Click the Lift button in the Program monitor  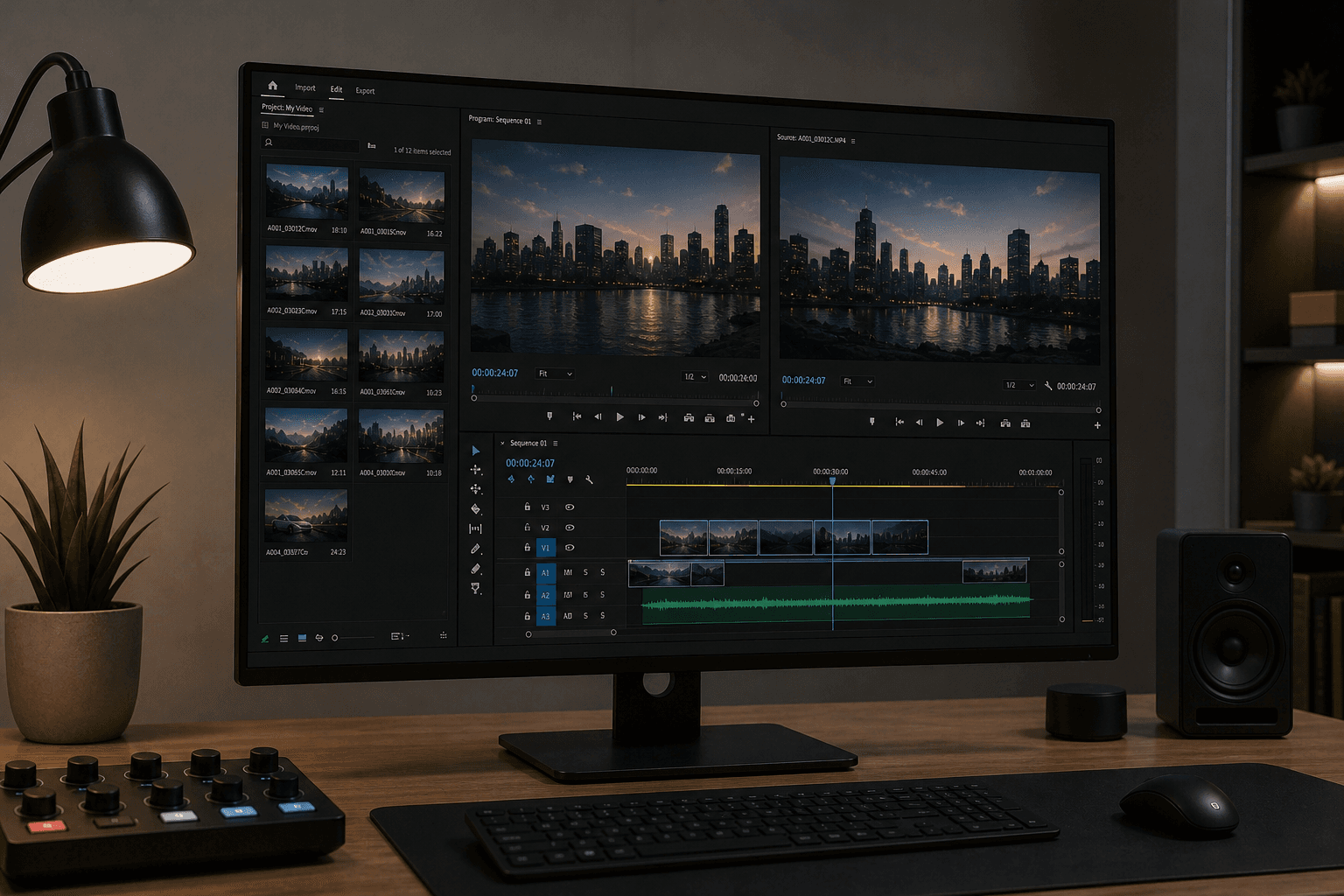689,417
